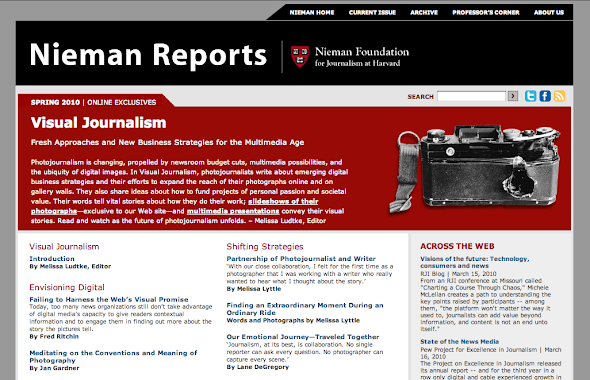
Task: Open the RSS feed icon
Action: pyautogui.click(x=559, y=96)
